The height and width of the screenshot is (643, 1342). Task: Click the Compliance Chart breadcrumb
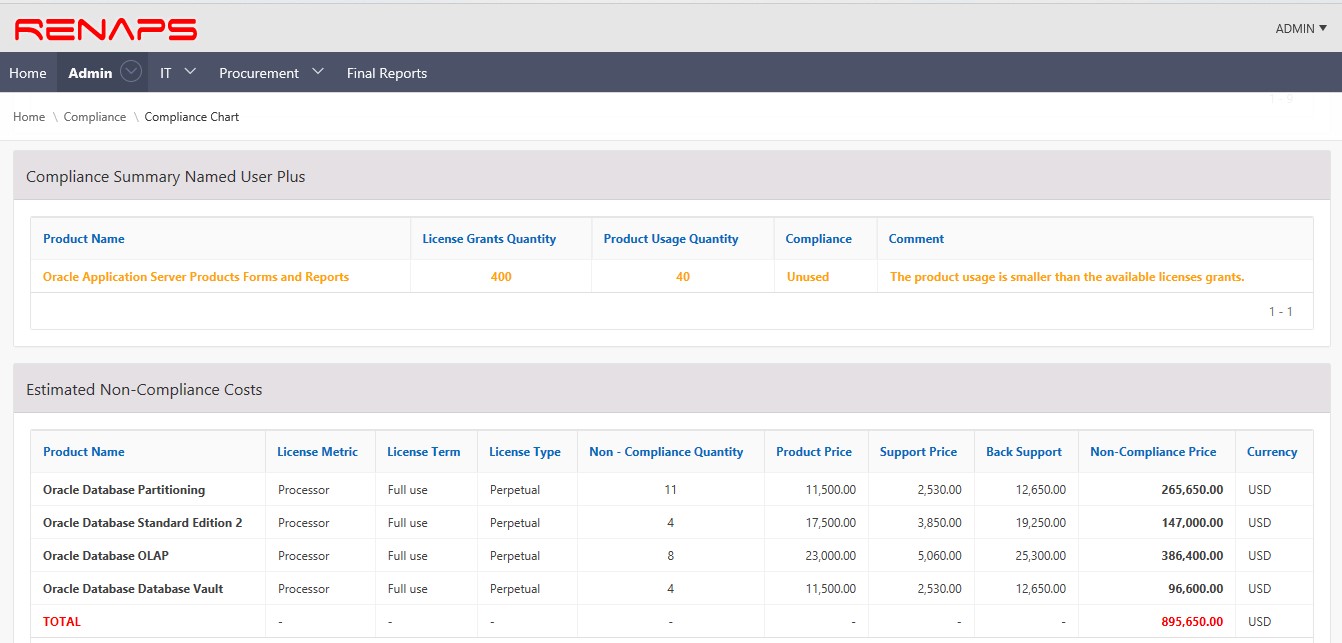pyautogui.click(x=192, y=117)
